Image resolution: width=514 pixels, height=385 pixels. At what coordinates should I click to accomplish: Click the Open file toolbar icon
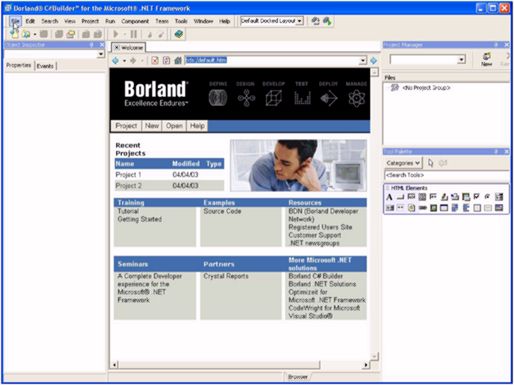(26, 34)
